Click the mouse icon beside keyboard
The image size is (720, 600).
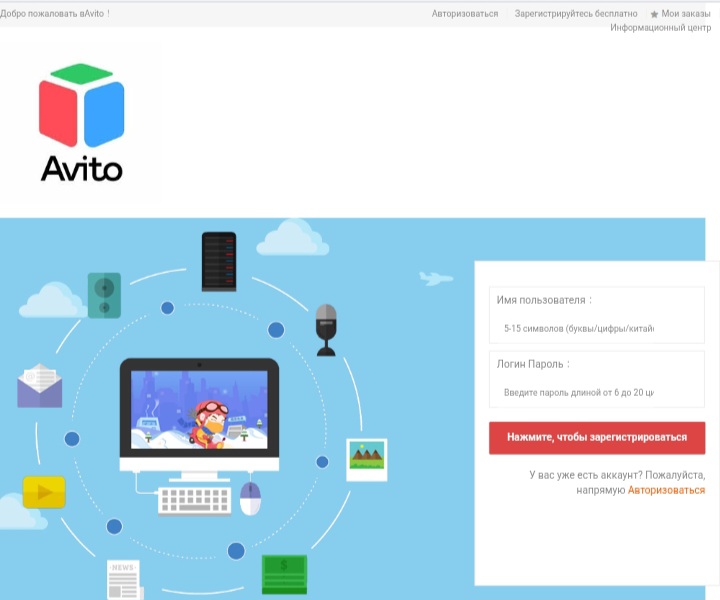(250, 497)
